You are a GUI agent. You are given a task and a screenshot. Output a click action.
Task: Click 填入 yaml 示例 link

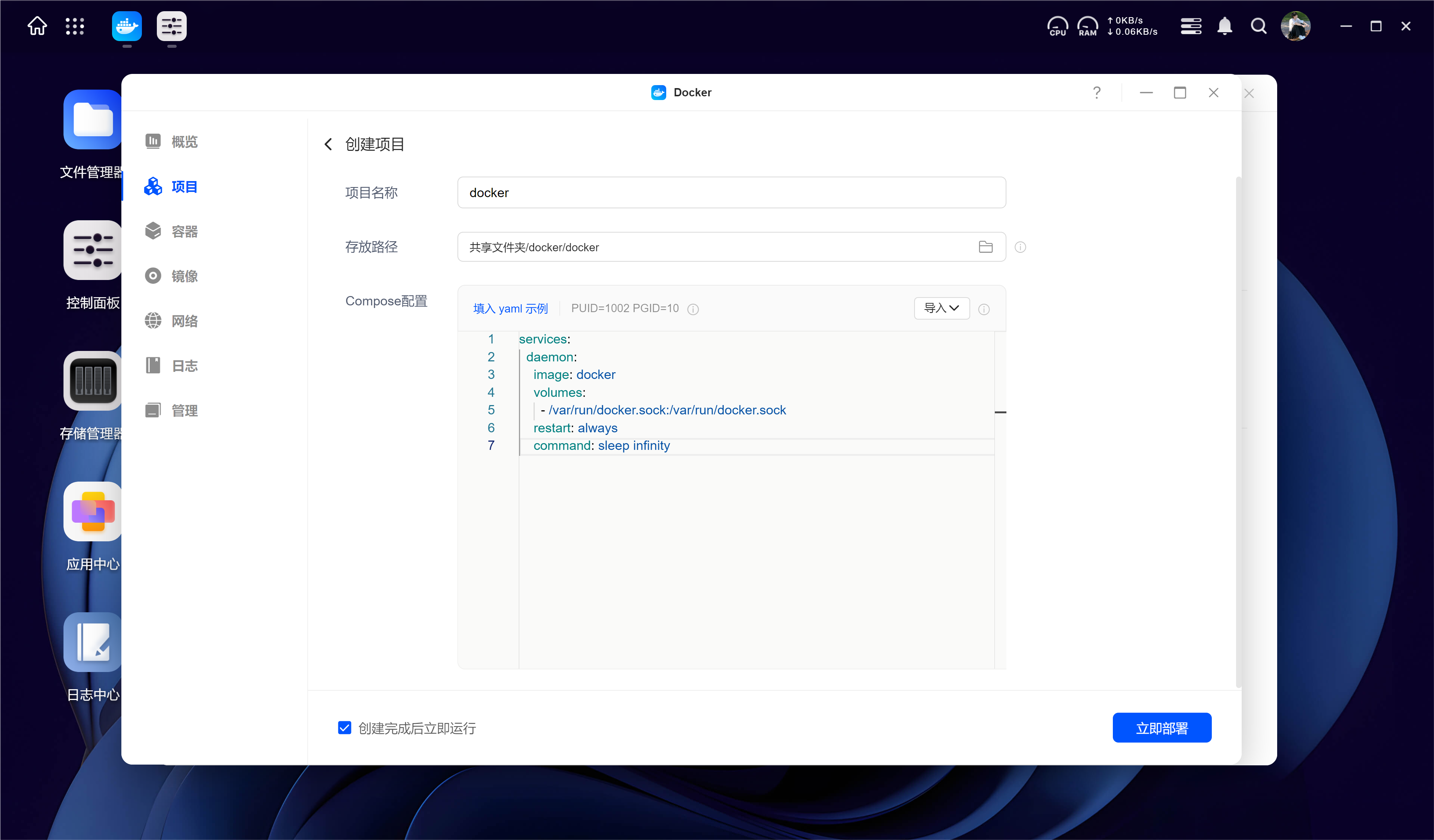510,308
